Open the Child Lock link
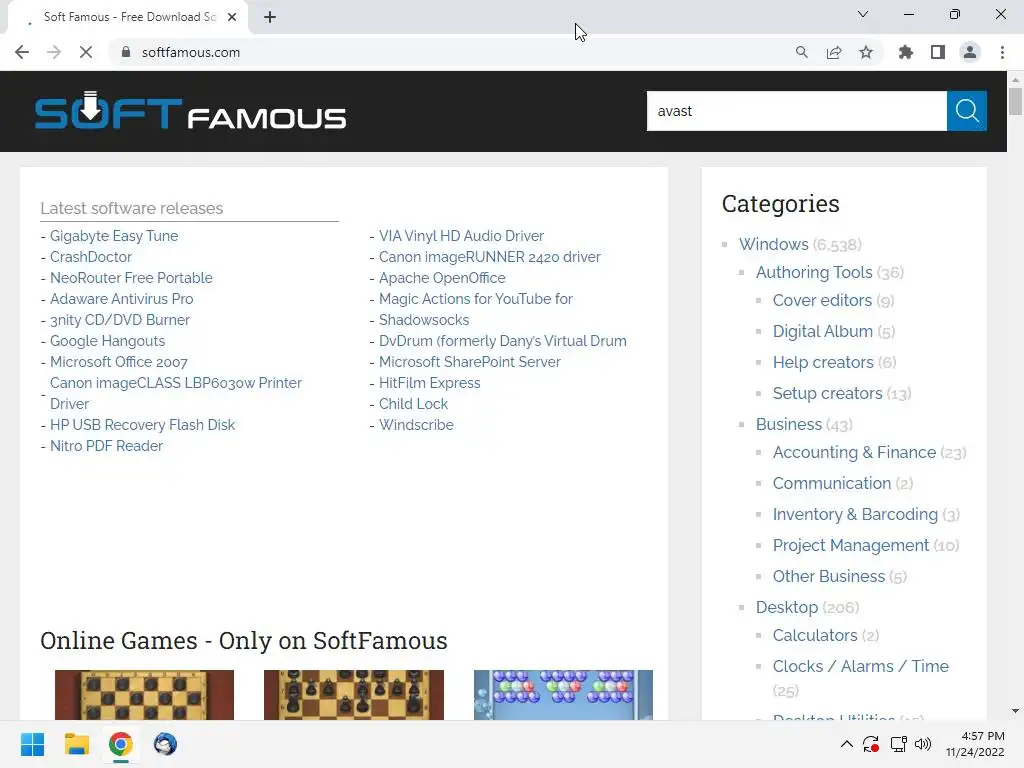Screen dimensions: 1024x768 [x=413, y=404]
